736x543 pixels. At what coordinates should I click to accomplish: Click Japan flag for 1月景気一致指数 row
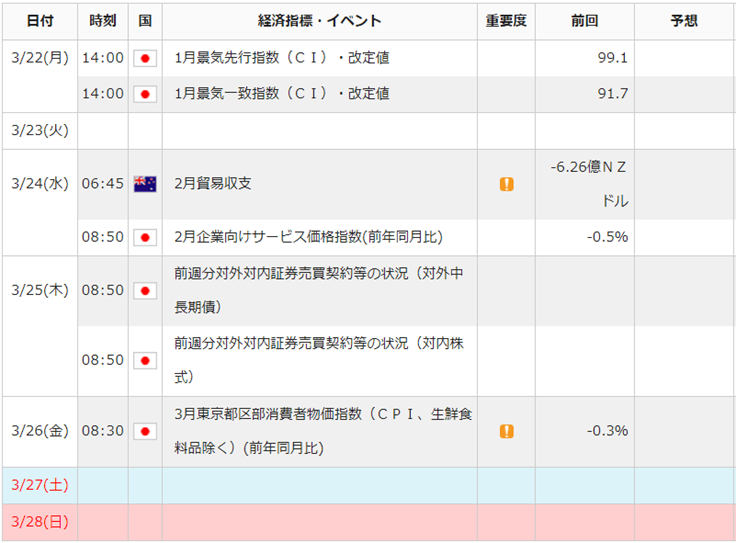(x=145, y=94)
